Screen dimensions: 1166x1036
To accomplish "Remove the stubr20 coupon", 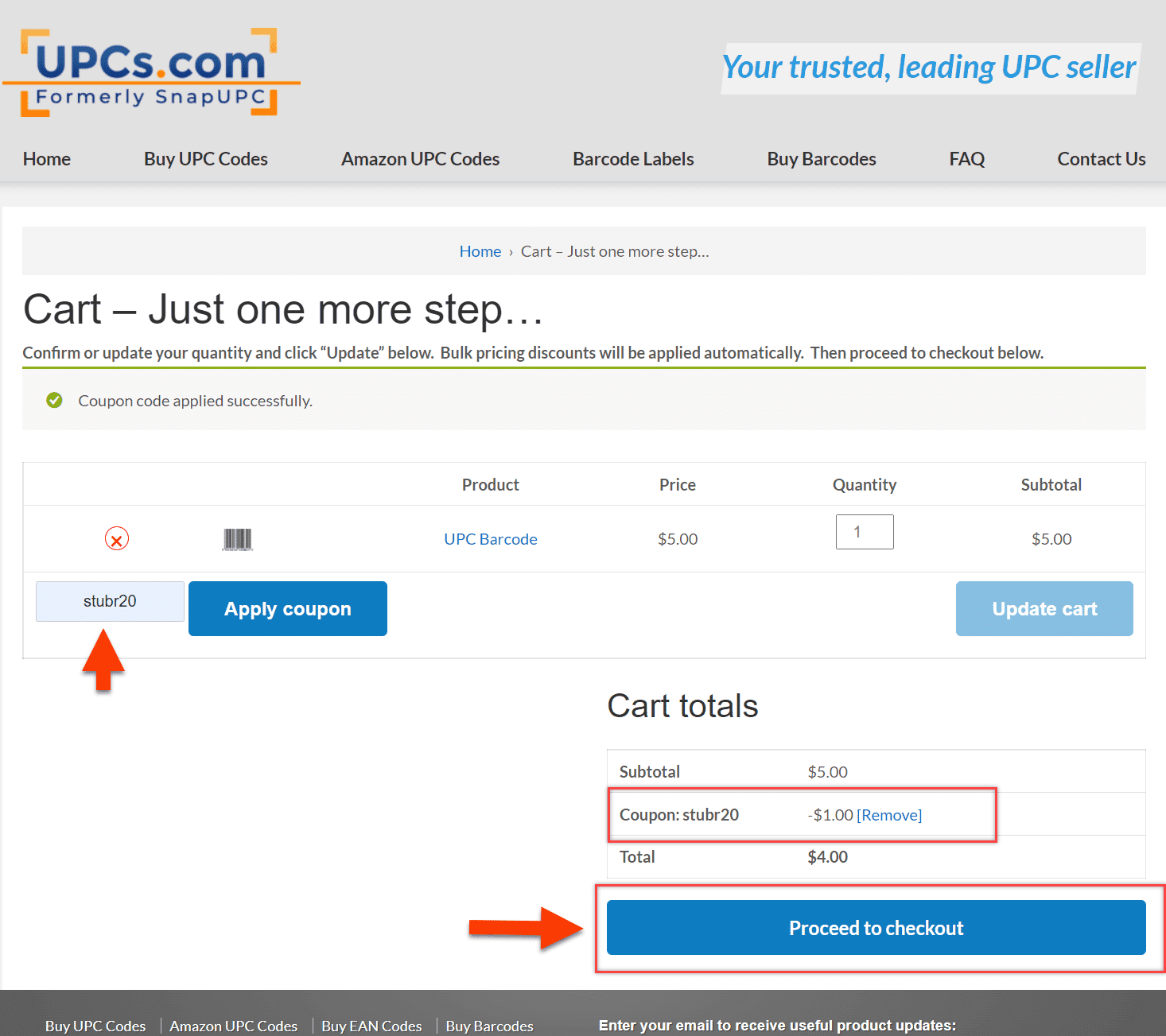I will 889,815.
